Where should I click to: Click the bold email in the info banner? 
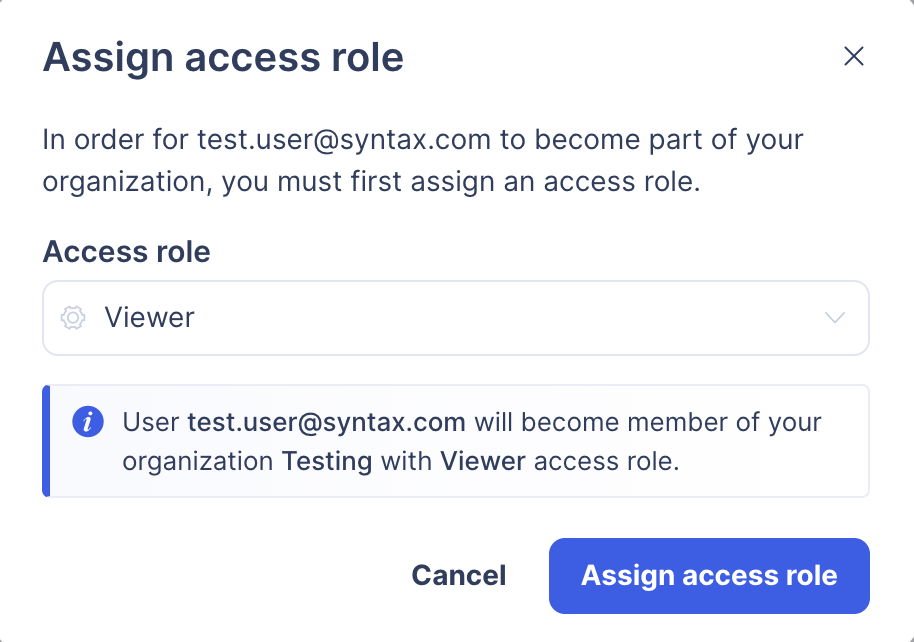tap(327, 422)
